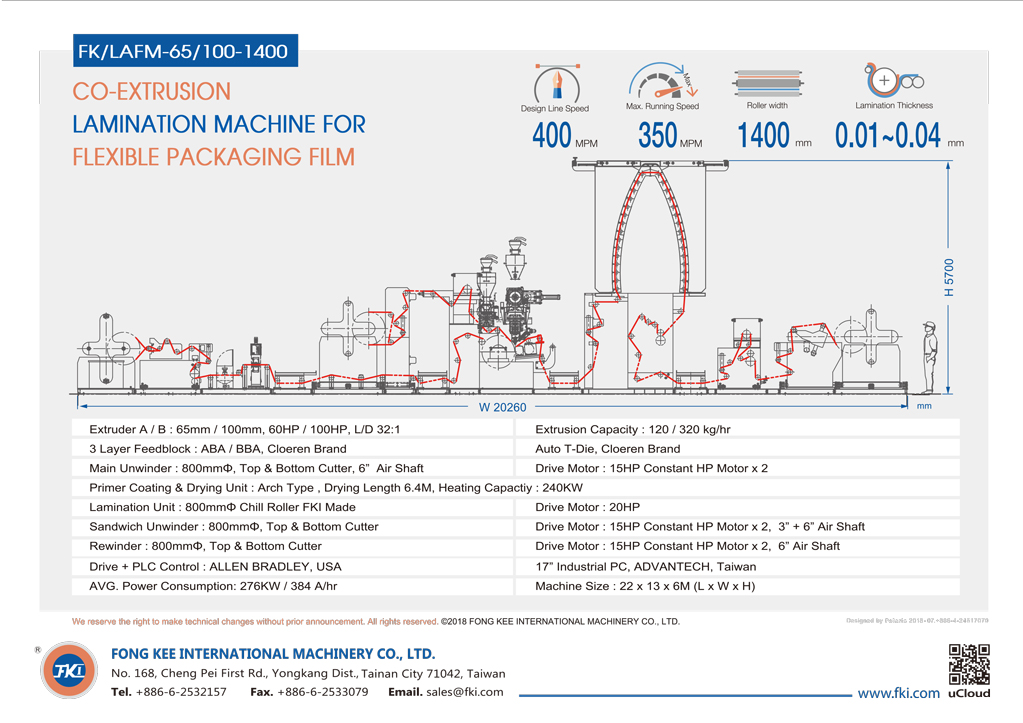Click the Extrusion Capacity 120 / 320 kg/hr cell
Viewport: 1023px width, 723px height.
[x=737, y=429]
